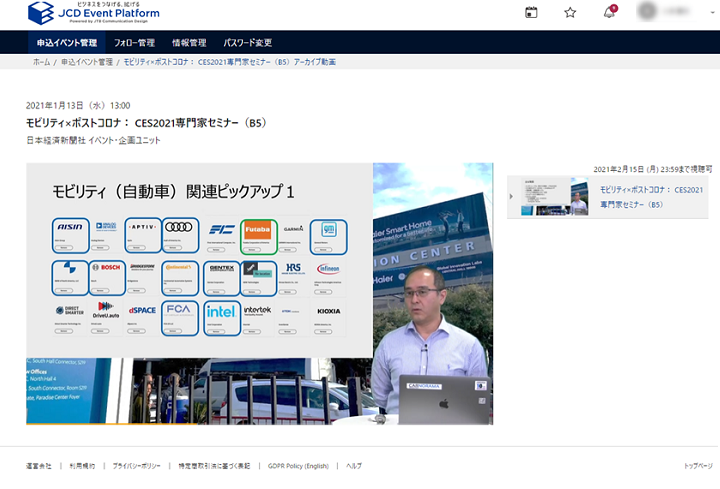Screen dimensions: 720x489
Task: Open the archive video thumbnail in sidebar
Action: [554, 197]
